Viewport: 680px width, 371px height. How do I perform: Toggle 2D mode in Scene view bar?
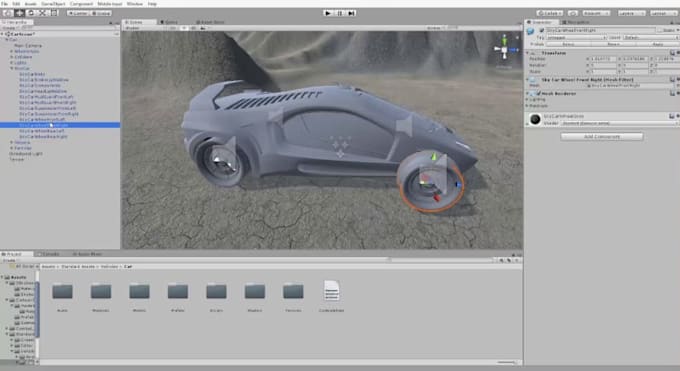point(173,28)
